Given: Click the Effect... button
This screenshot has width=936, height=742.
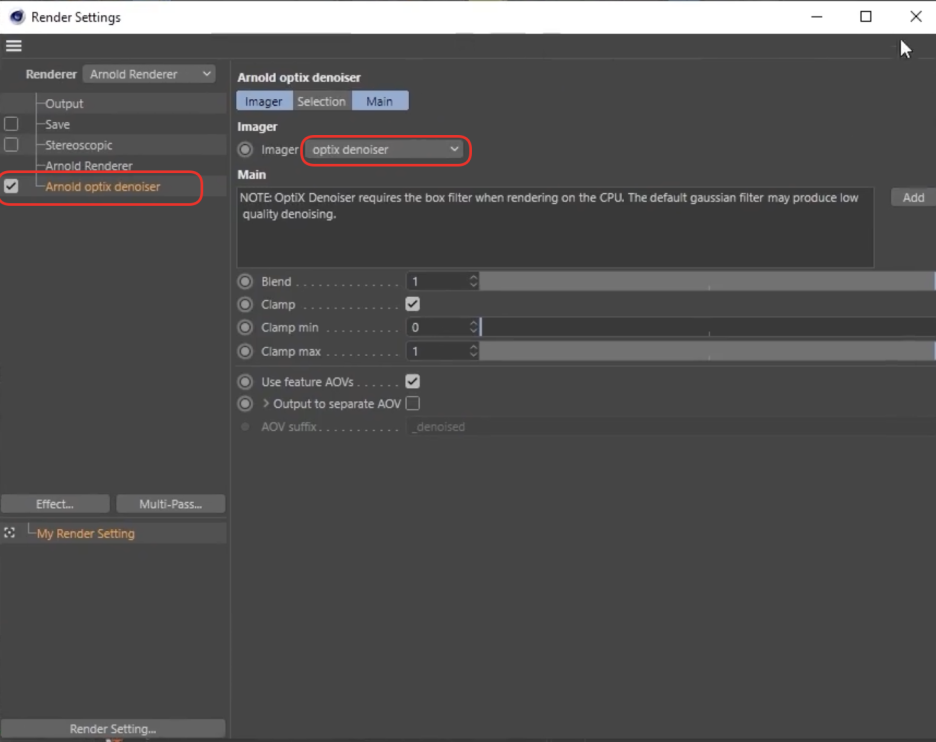Looking at the screenshot, I should pos(55,504).
